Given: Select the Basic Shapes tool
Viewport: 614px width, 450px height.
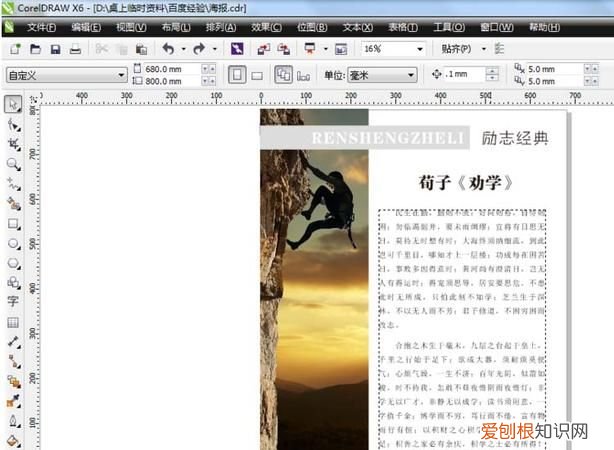Looking at the screenshot, I should (x=14, y=282).
